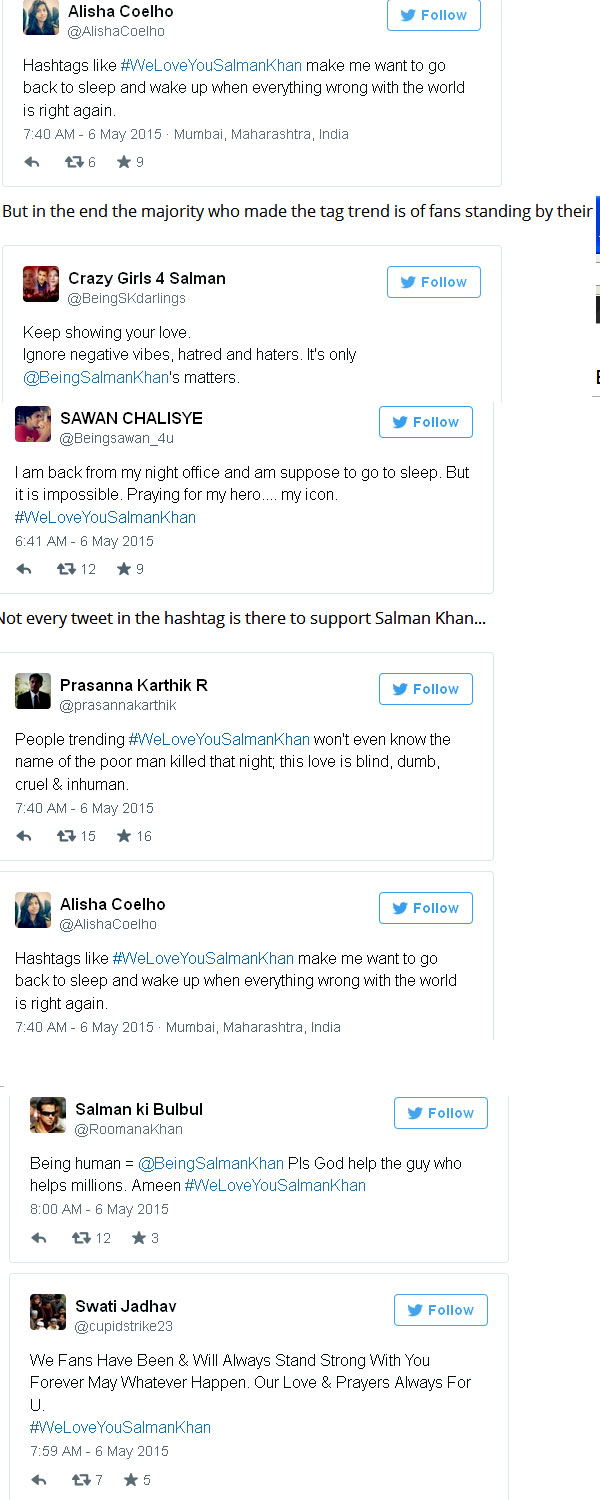Reply to Prasanna Karthik R's tweet
This screenshot has height=1500, width=600.
[x=24, y=836]
